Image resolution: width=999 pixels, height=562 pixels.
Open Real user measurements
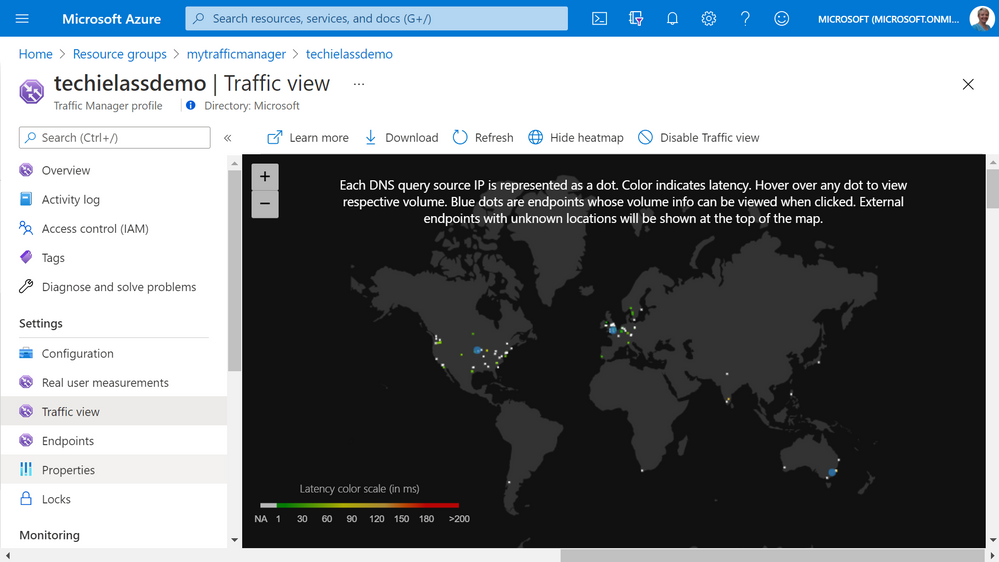tap(114, 383)
